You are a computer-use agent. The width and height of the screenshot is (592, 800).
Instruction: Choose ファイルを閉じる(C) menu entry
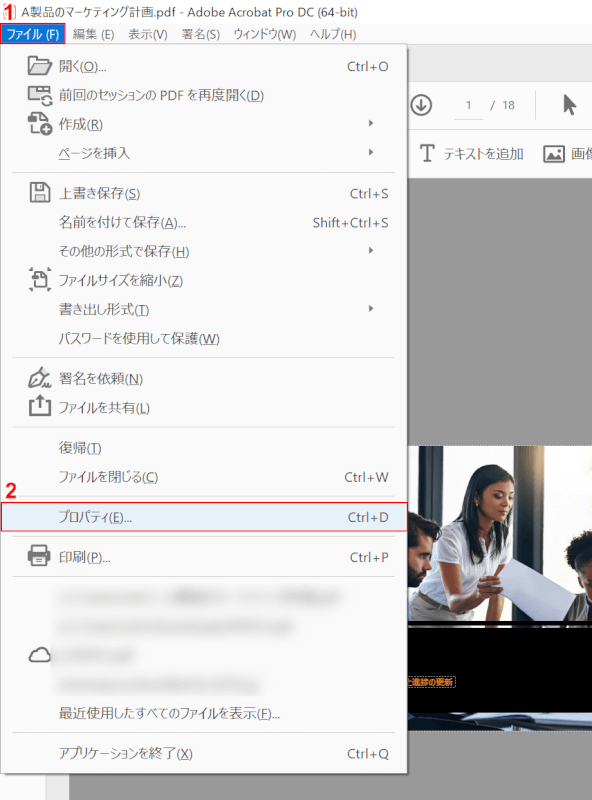204,477
